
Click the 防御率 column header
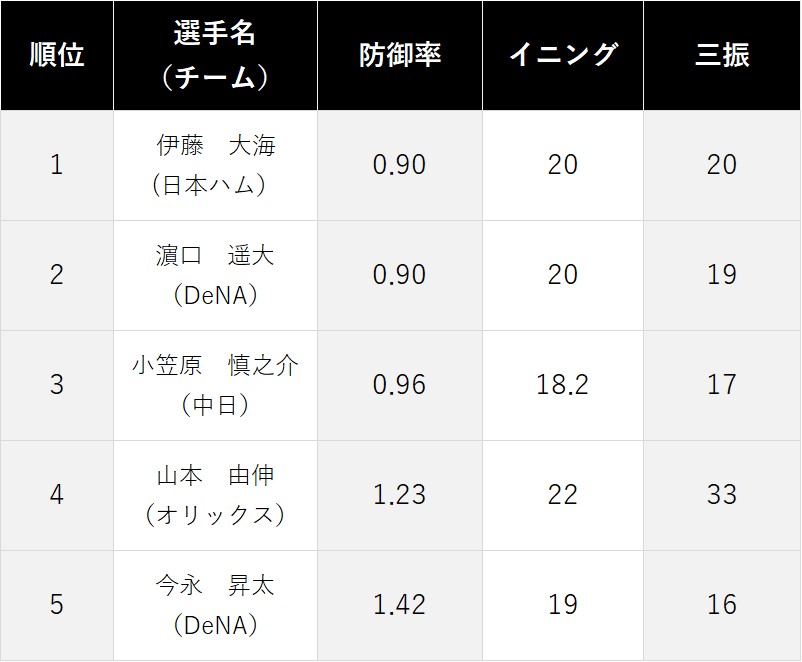coord(399,55)
